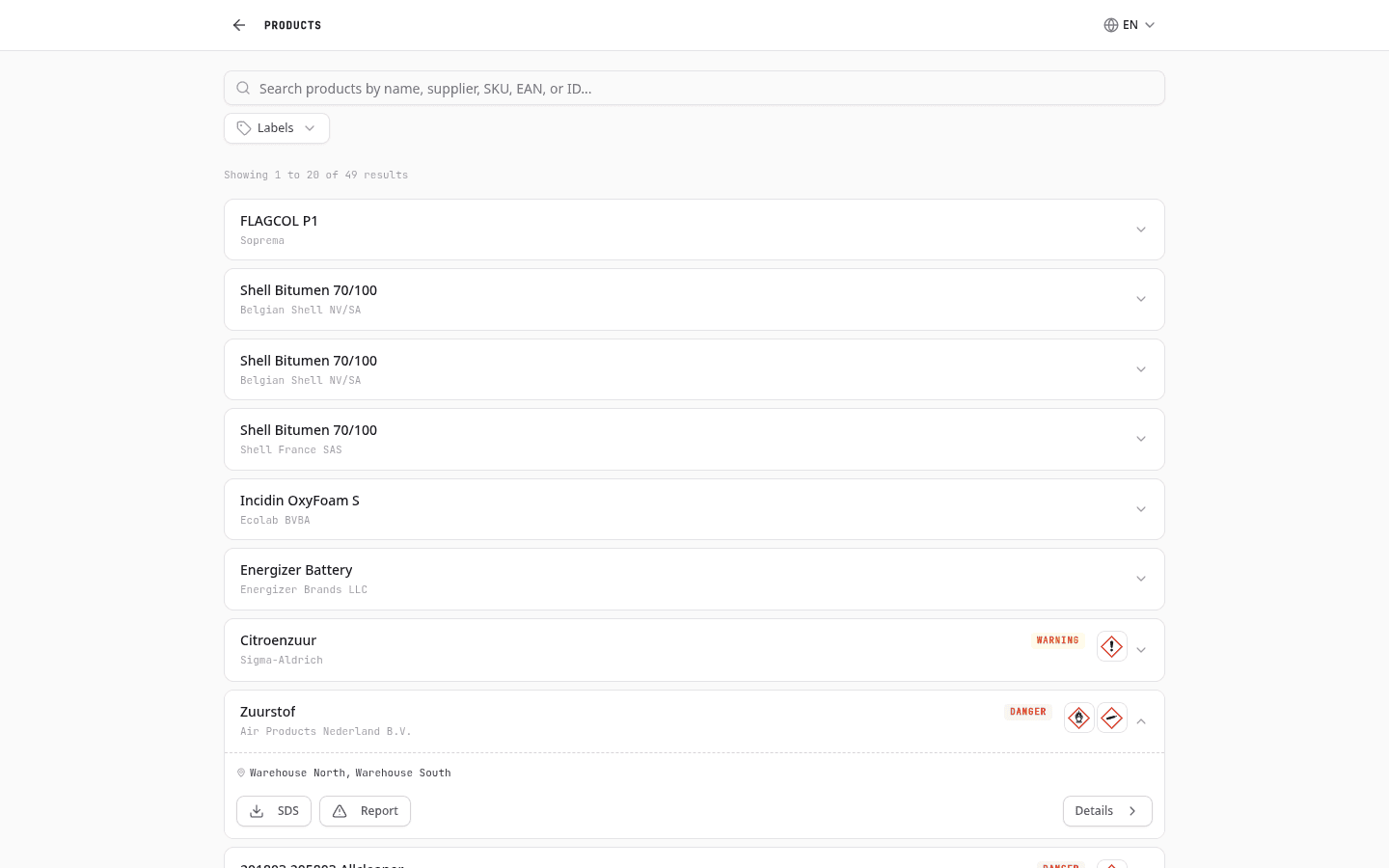
Task: Open Details for Zuurstof
Action: click(1107, 811)
